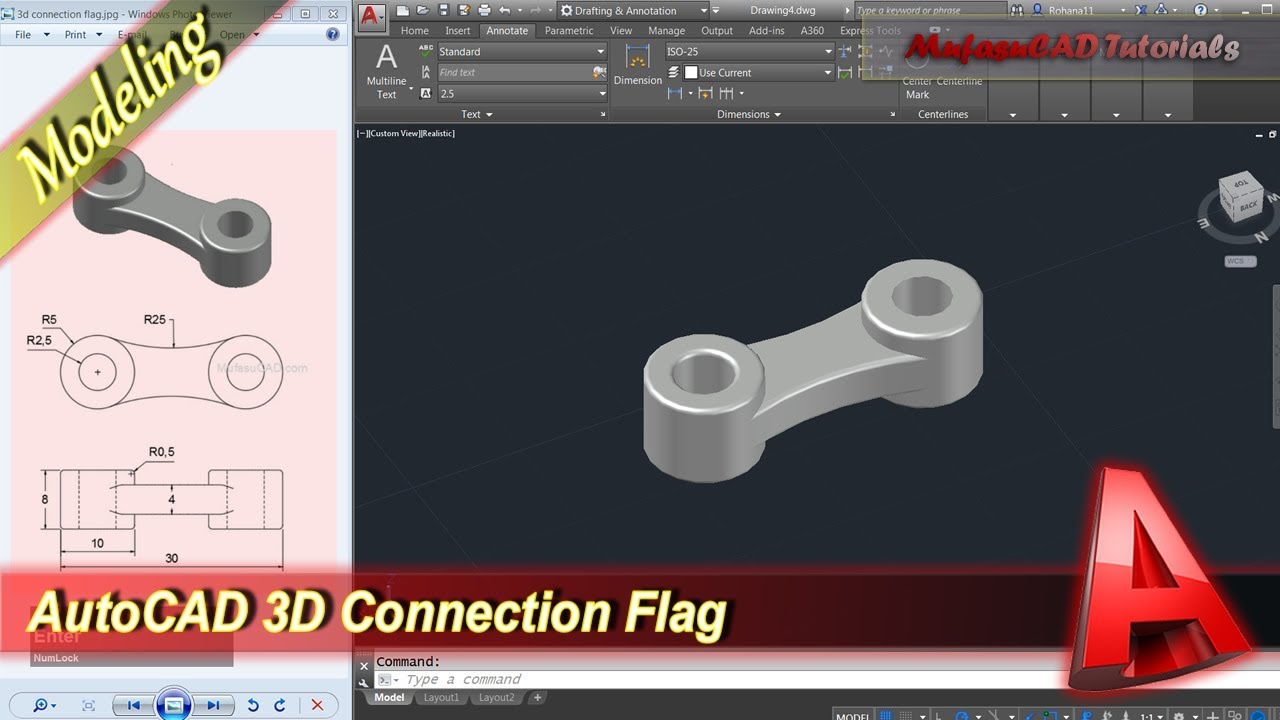Click the Quick dimension icon
Viewport: 1280px width, 720px height.
coord(706,93)
